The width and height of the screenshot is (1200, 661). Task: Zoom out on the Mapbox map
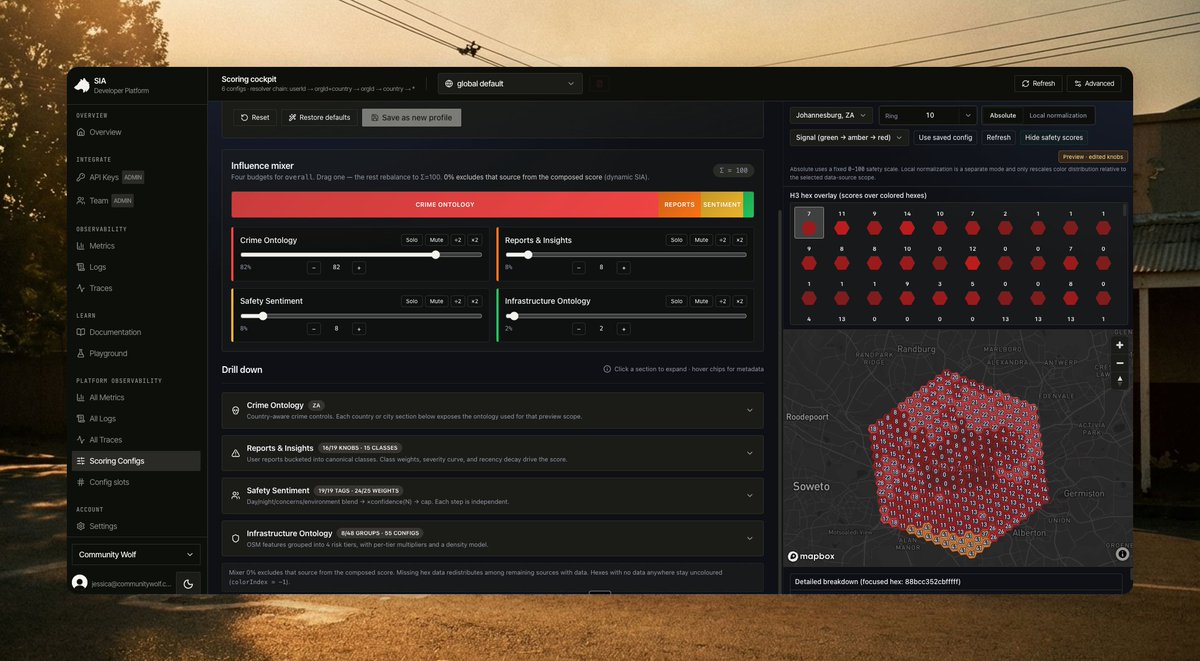pos(1120,363)
